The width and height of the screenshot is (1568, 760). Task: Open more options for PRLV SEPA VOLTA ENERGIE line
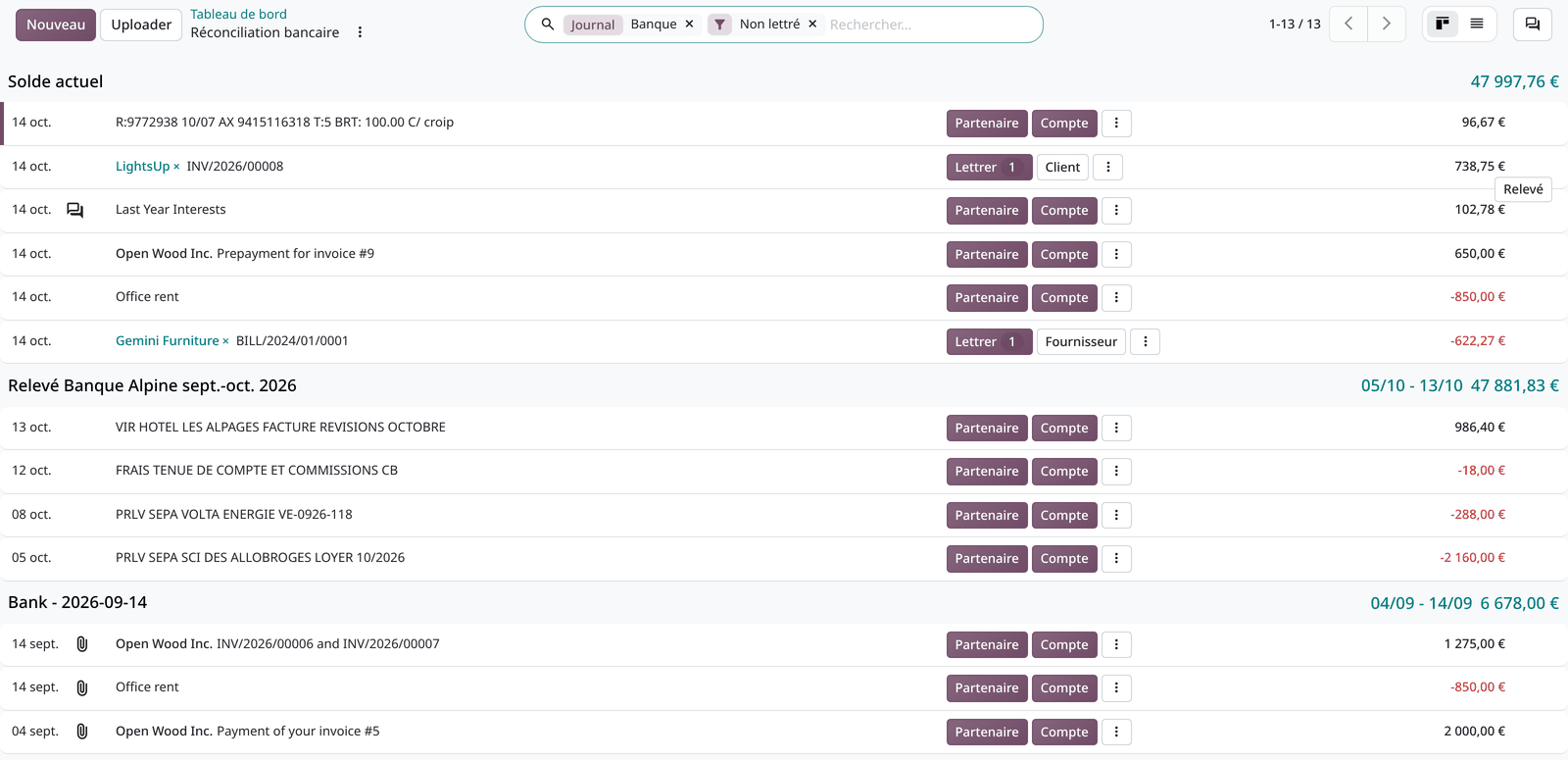(1116, 516)
